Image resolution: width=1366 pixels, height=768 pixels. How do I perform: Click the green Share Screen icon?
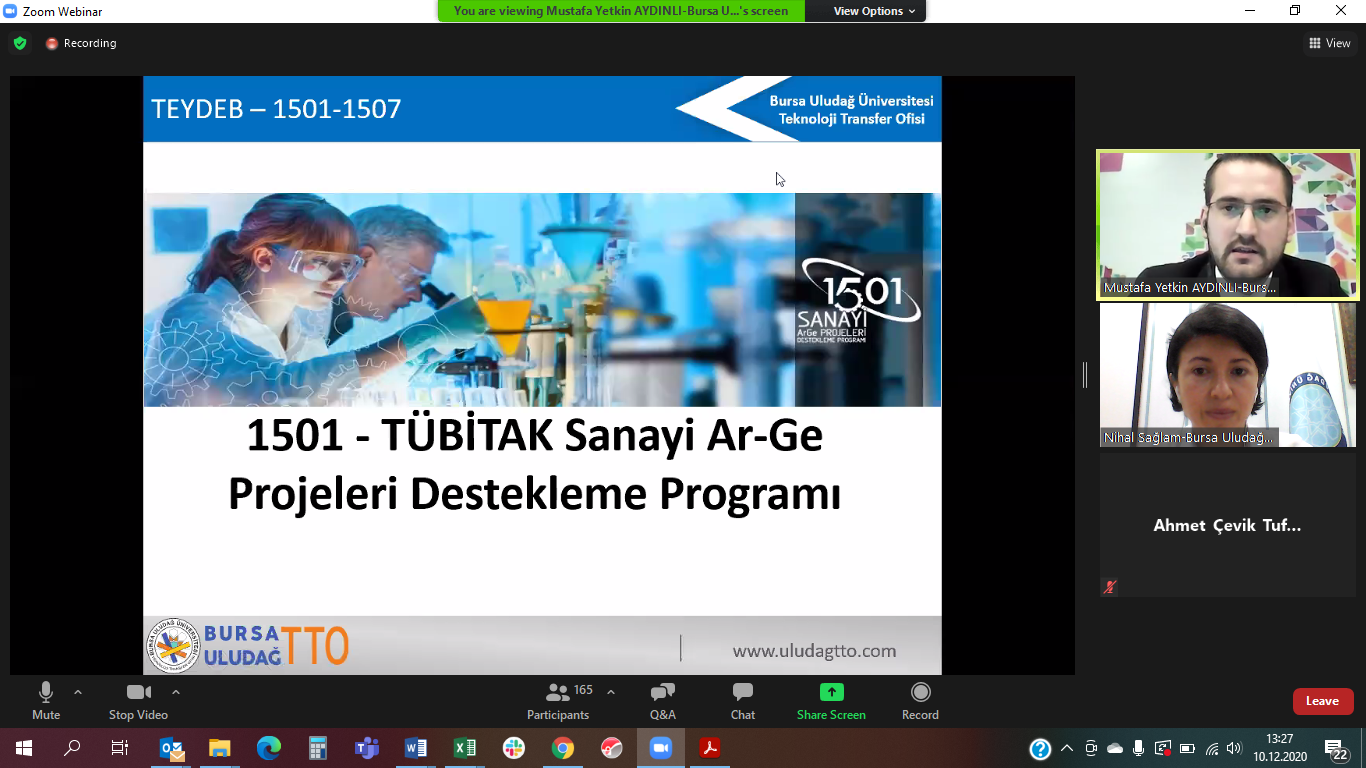831,692
